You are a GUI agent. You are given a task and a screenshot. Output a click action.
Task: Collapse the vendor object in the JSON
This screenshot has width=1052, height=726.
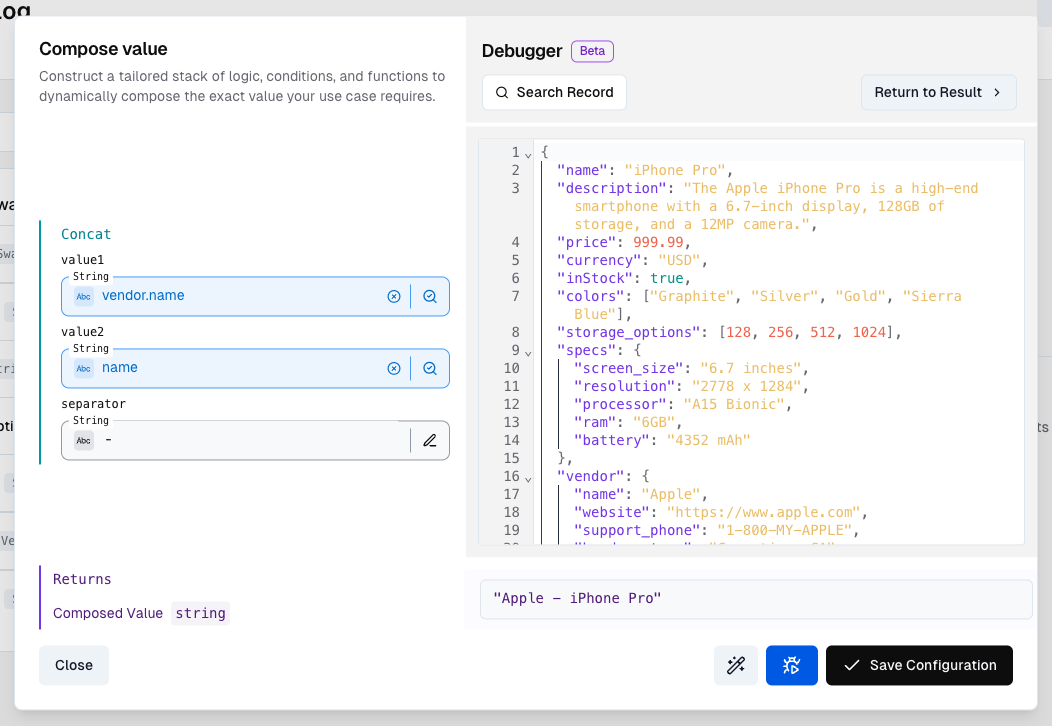528,476
